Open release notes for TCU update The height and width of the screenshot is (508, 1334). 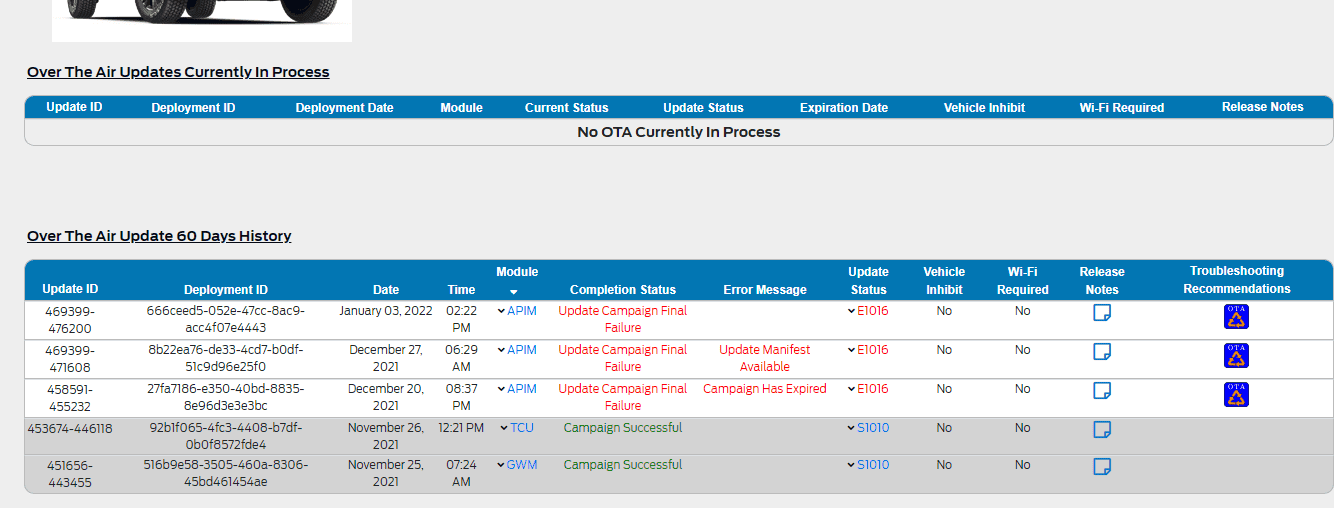pos(1102,429)
